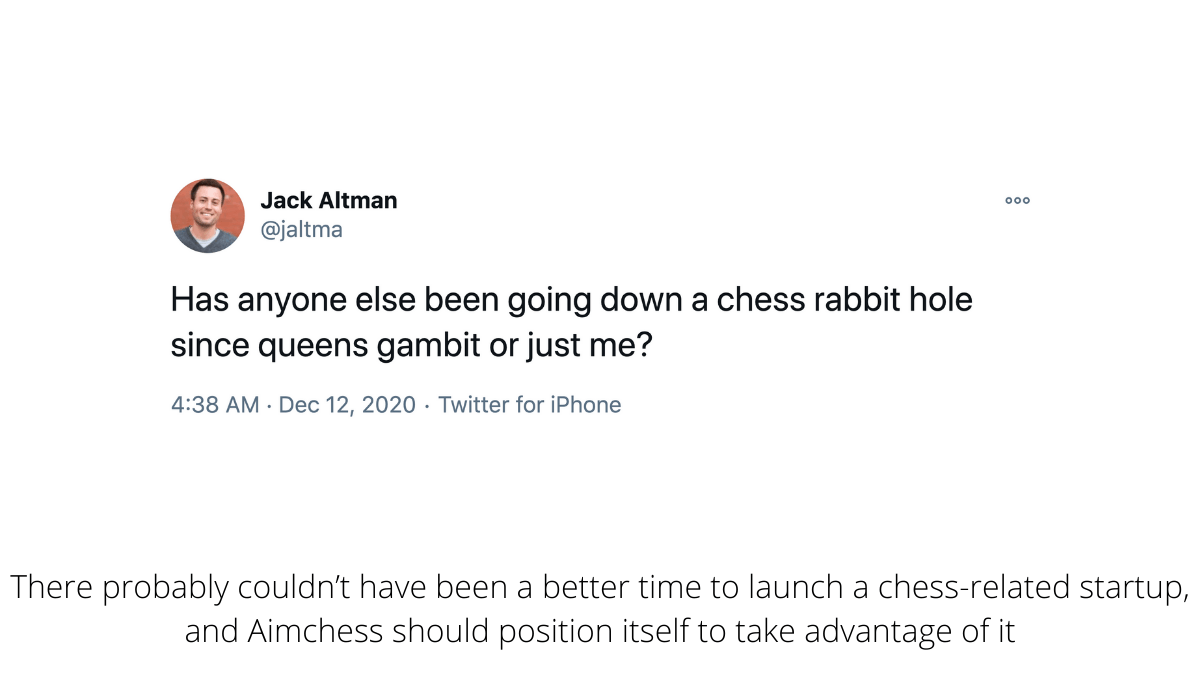Click the @jaltma handle
This screenshot has height=675, width=1200.
[x=301, y=230]
